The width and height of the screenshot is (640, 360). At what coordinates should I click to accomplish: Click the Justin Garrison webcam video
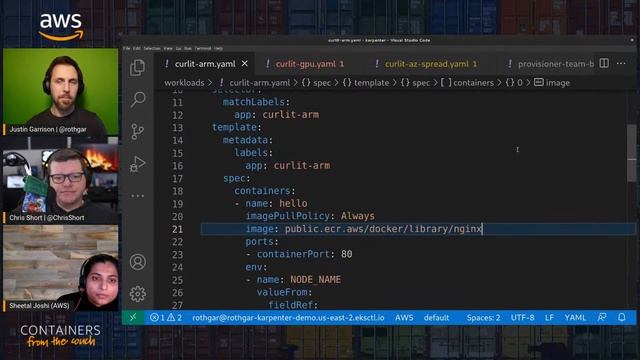[60, 92]
